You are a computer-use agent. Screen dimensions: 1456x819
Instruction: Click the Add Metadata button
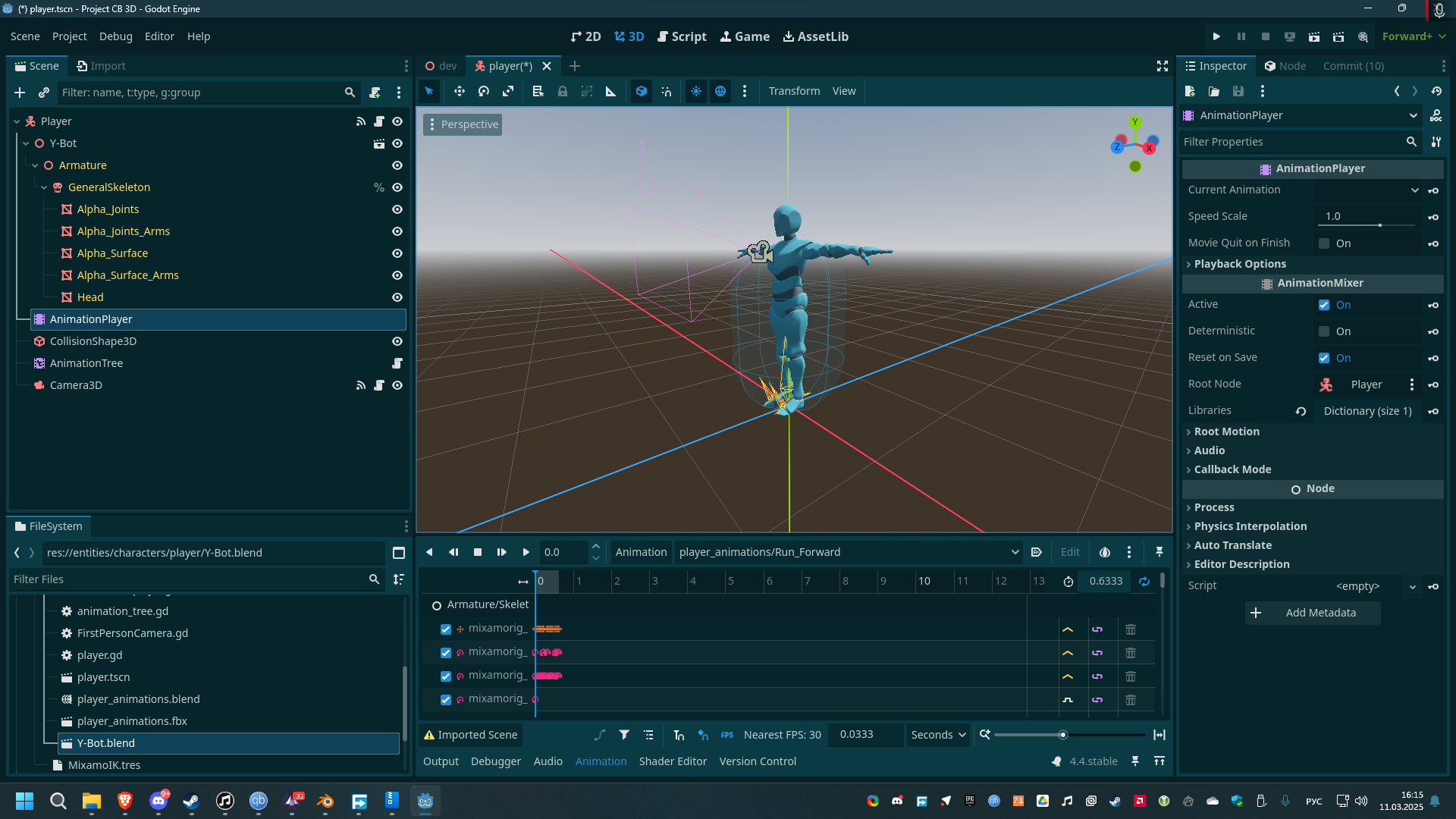[1313, 613]
